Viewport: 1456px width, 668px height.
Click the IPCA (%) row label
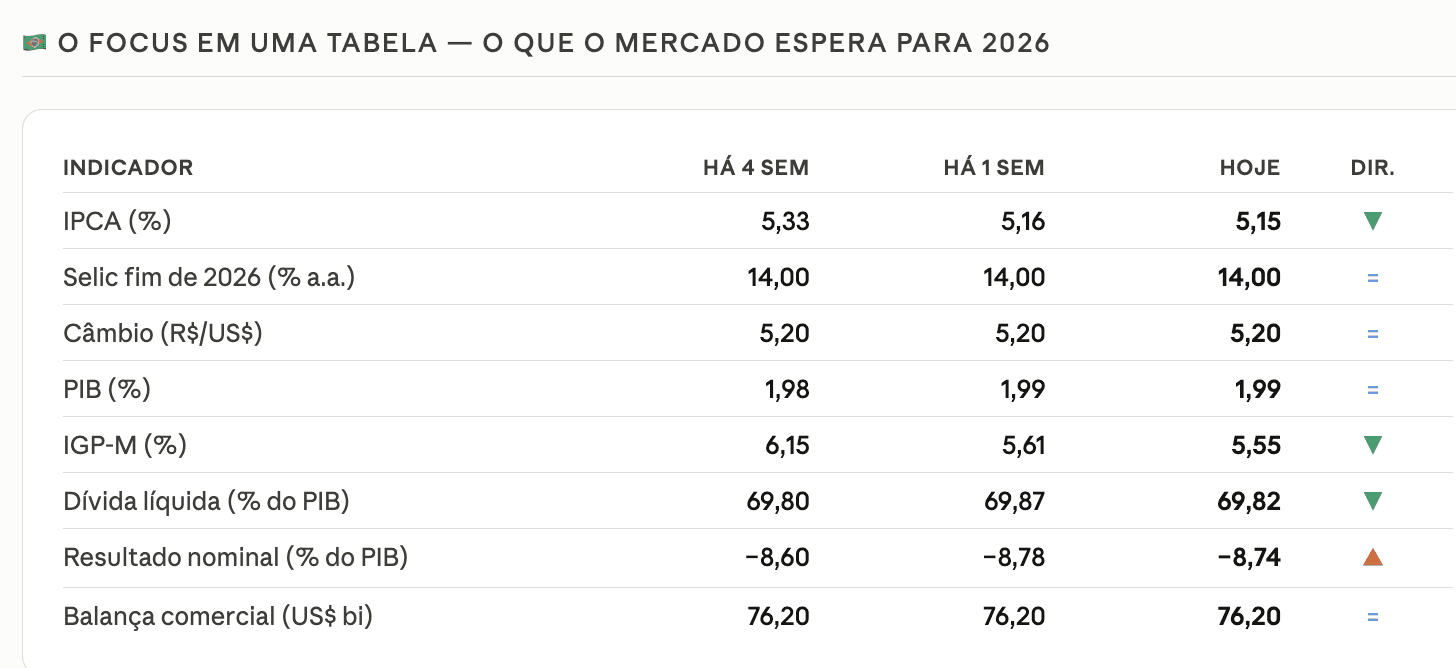[x=117, y=221]
